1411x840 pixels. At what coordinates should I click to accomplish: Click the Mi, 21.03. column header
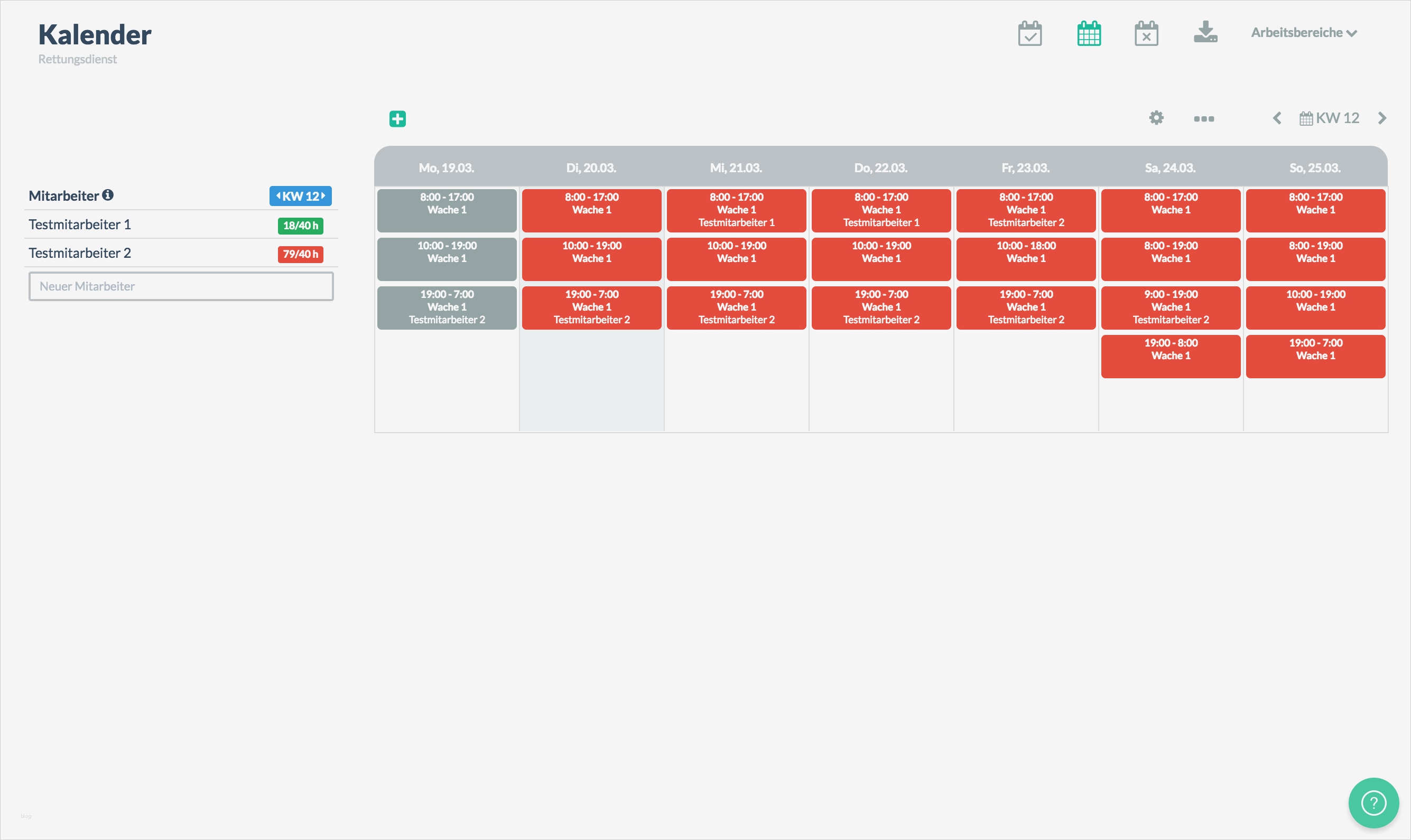click(x=736, y=168)
